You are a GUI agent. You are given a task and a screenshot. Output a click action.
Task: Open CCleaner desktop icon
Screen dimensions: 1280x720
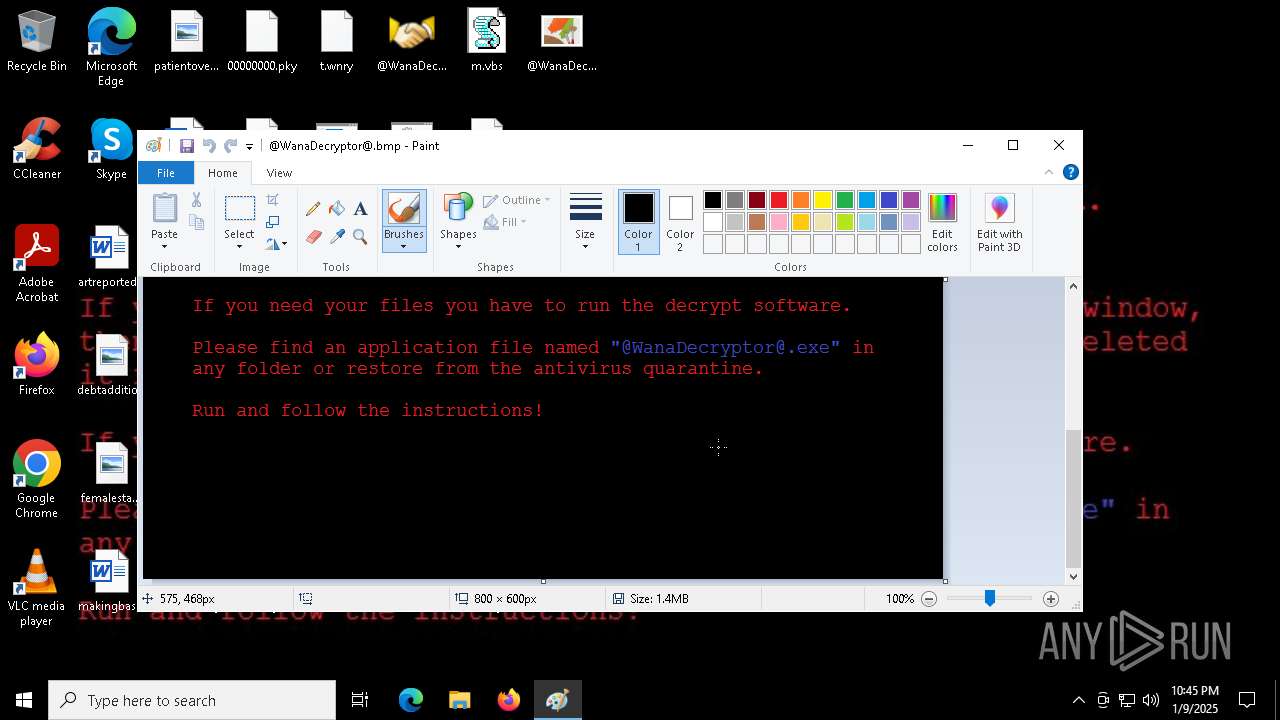[37, 150]
